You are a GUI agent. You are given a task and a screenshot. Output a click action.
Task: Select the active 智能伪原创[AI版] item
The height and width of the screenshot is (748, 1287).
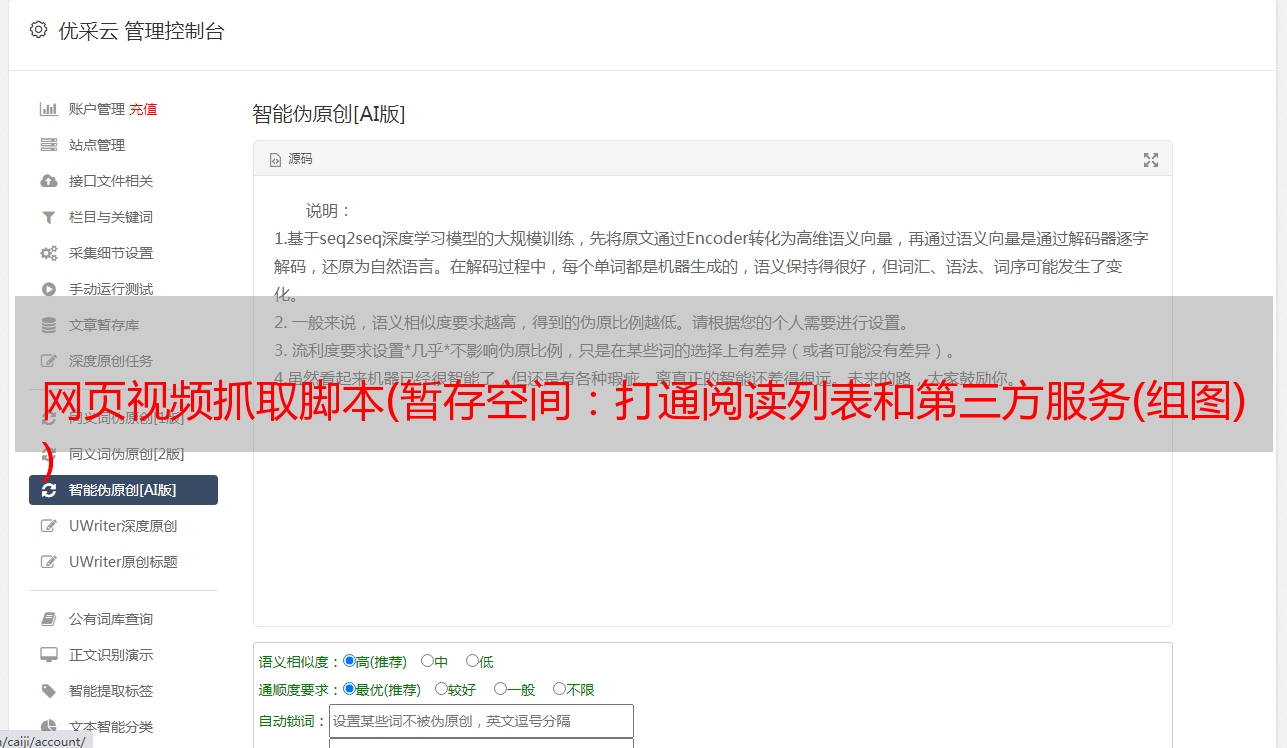click(x=123, y=490)
